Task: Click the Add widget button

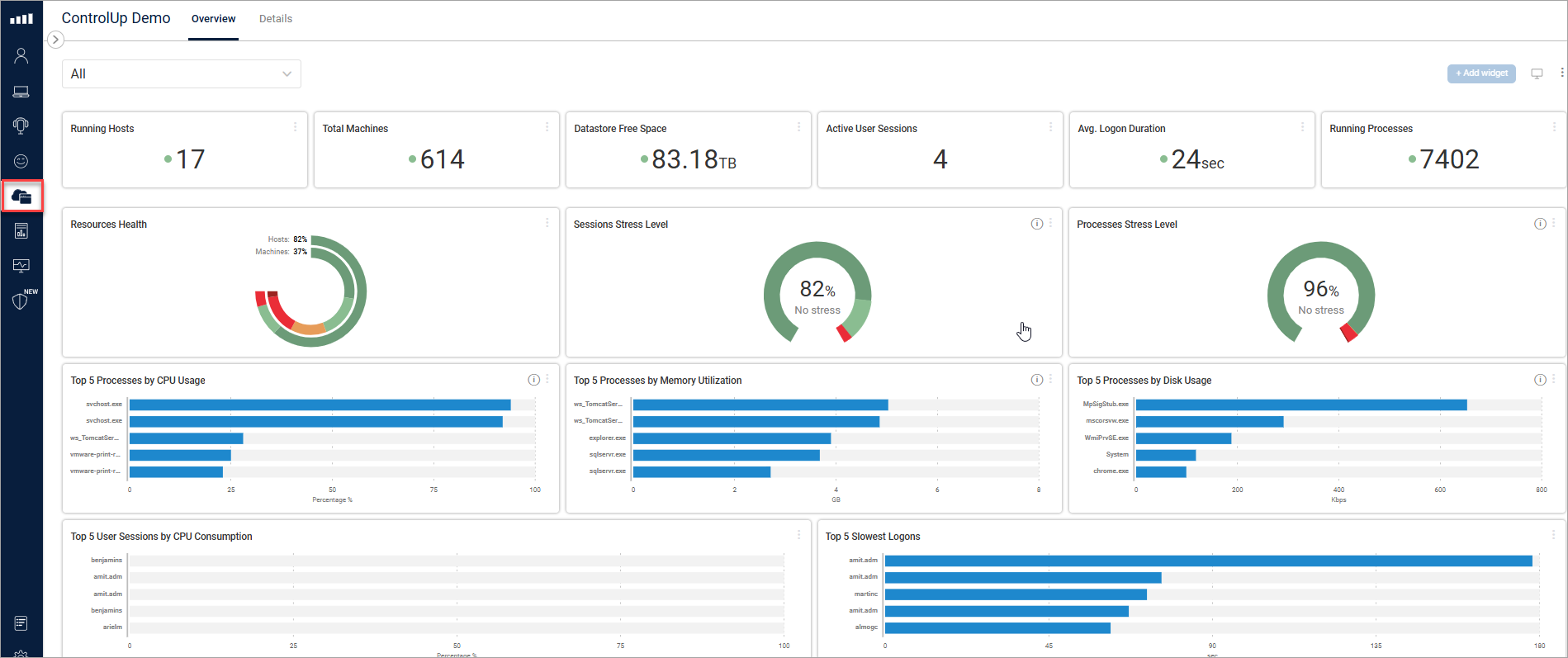Action: [1481, 73]
